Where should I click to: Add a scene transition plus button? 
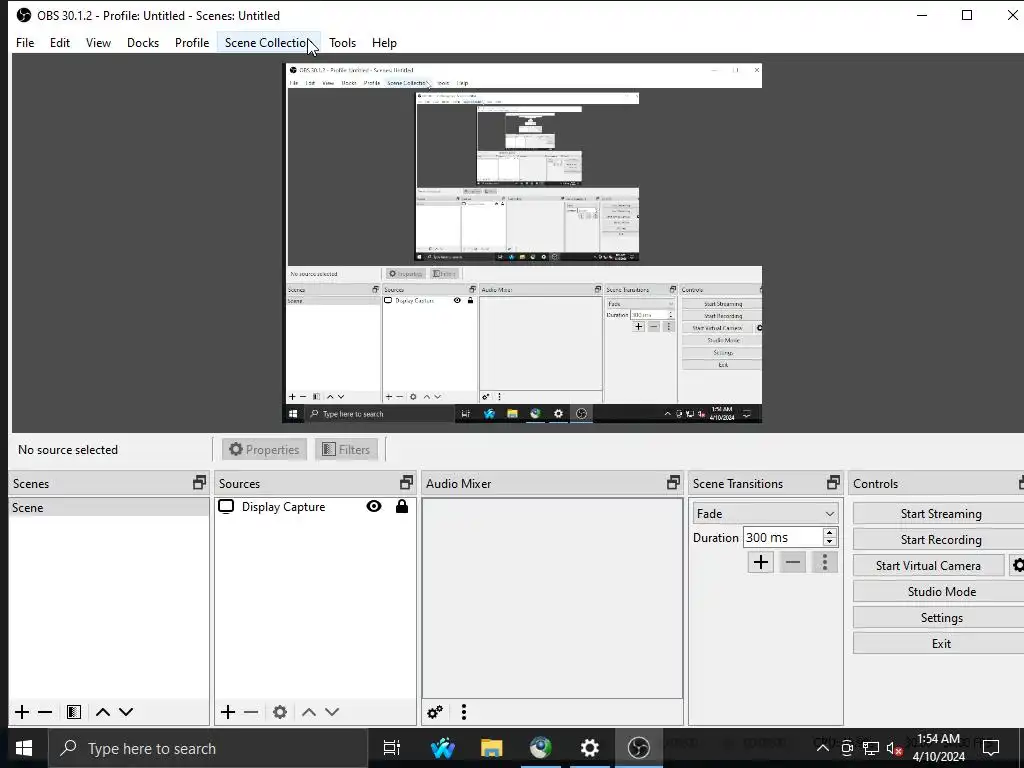pos(761,562)
